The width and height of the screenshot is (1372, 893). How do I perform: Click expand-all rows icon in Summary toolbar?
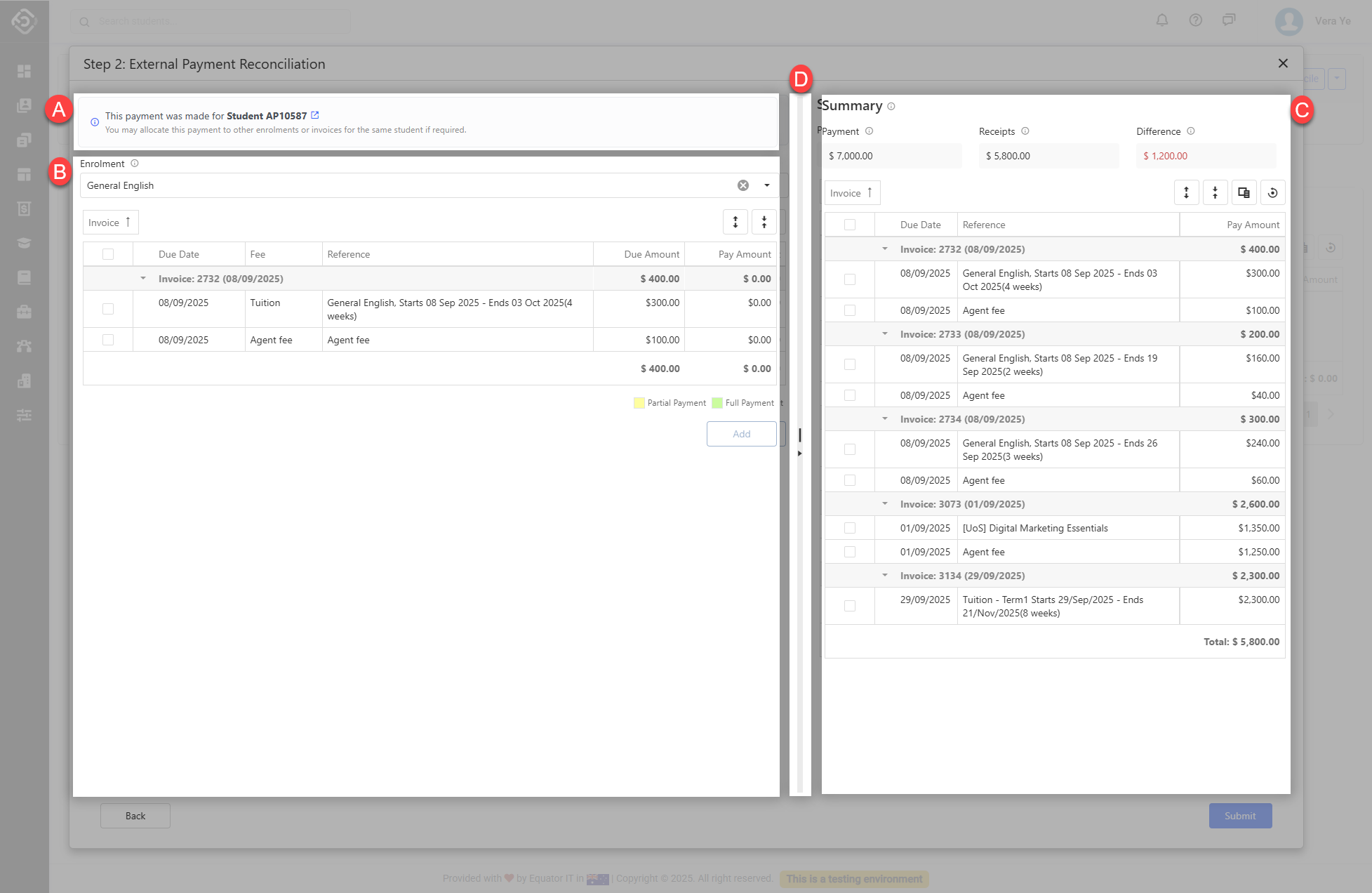[x=1186, y=193]
